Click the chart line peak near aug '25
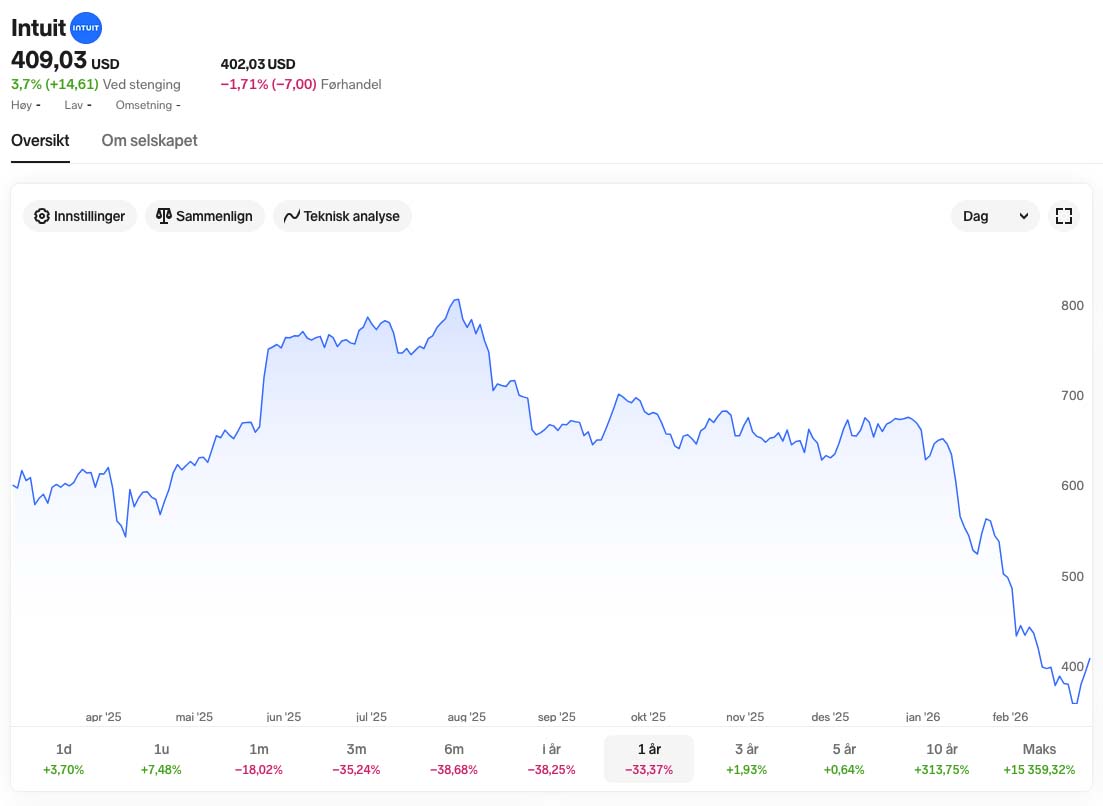The image size is (1103, 806). (x=456, y=300)
